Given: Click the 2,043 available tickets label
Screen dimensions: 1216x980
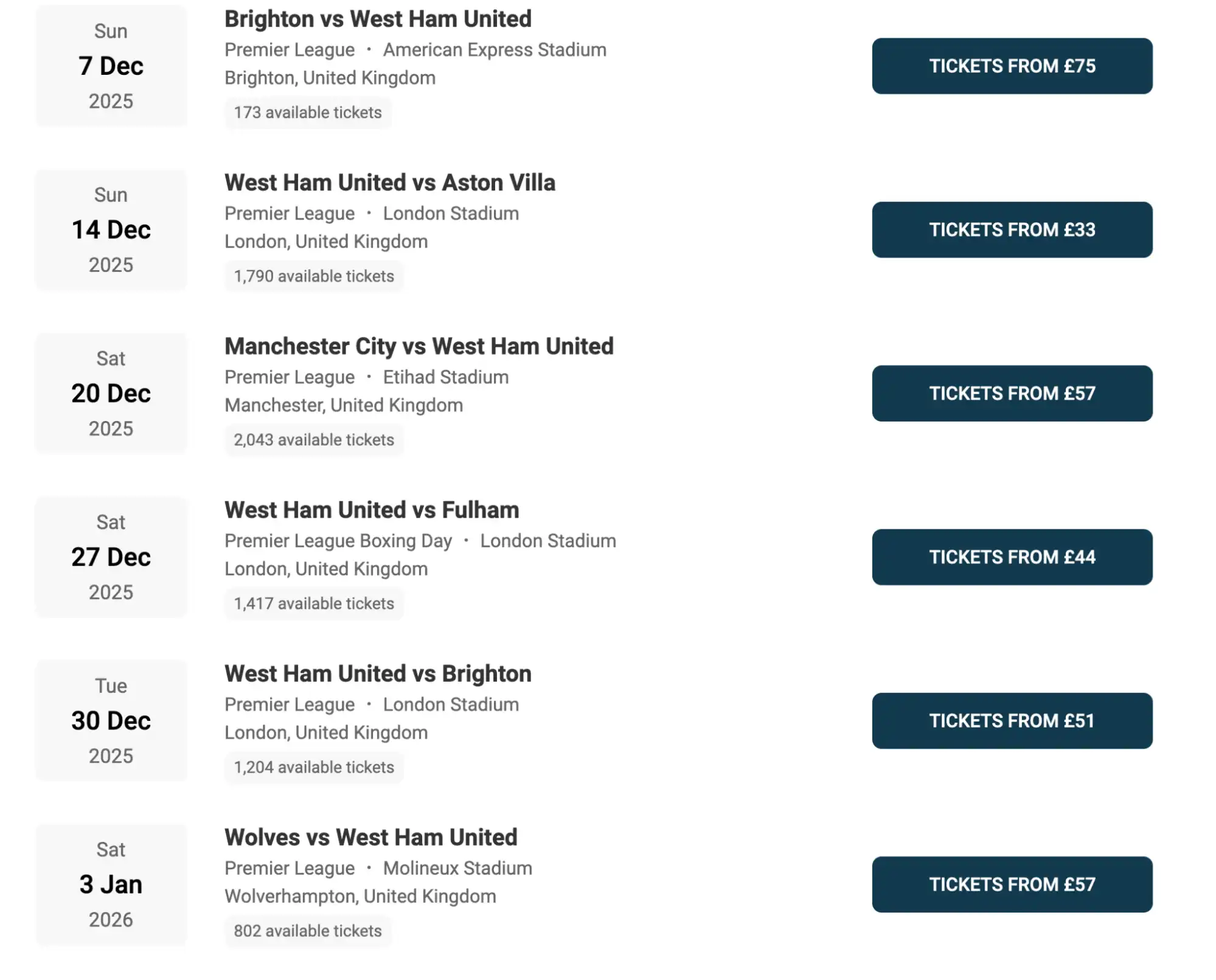Looking at the screenshot, I should pyautogui.click(x=314, y=439).
